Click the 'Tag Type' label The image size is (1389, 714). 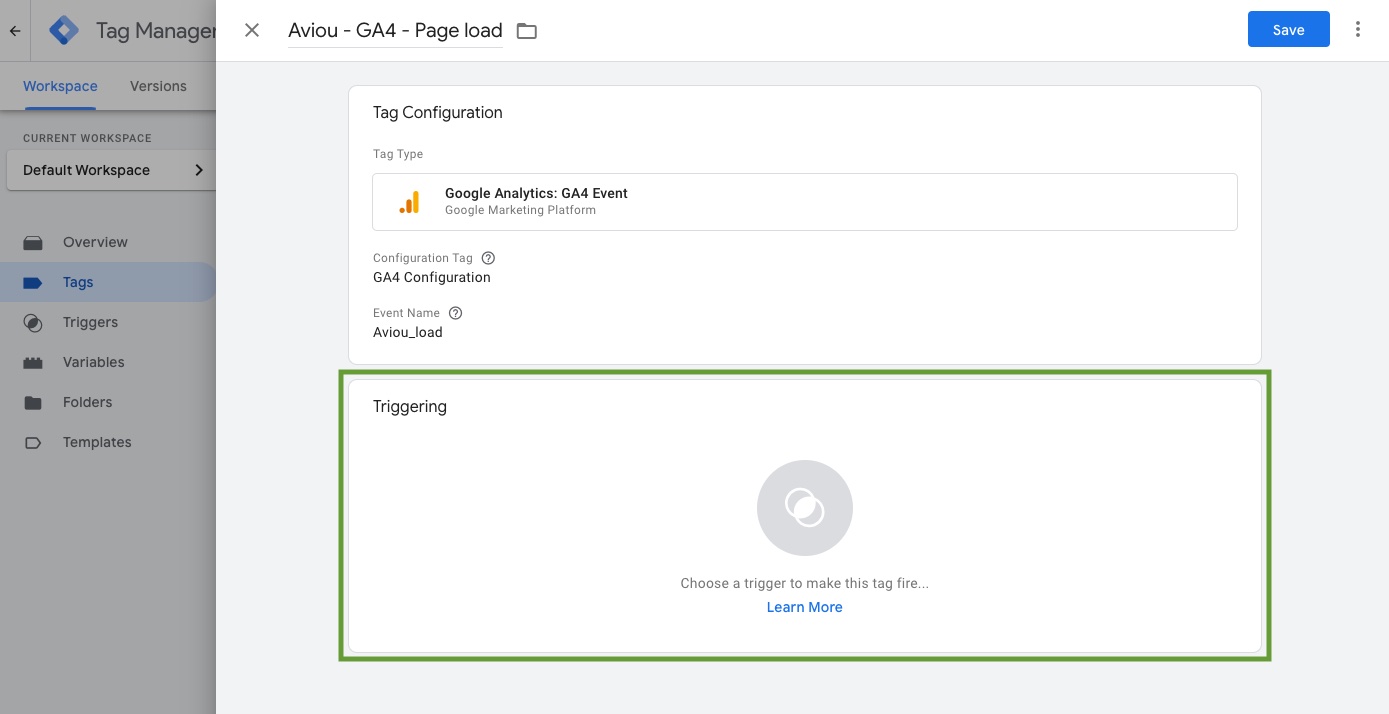(398, 154)
